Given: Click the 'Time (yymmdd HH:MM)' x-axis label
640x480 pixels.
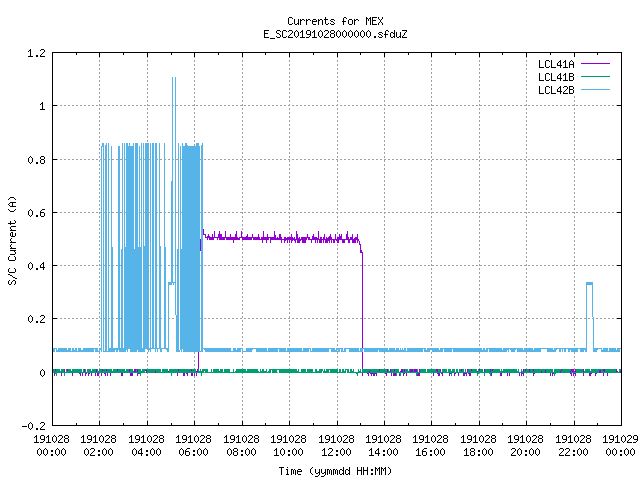Looking at the screenshot, I should pyautogui.click(x=335, y=471).
